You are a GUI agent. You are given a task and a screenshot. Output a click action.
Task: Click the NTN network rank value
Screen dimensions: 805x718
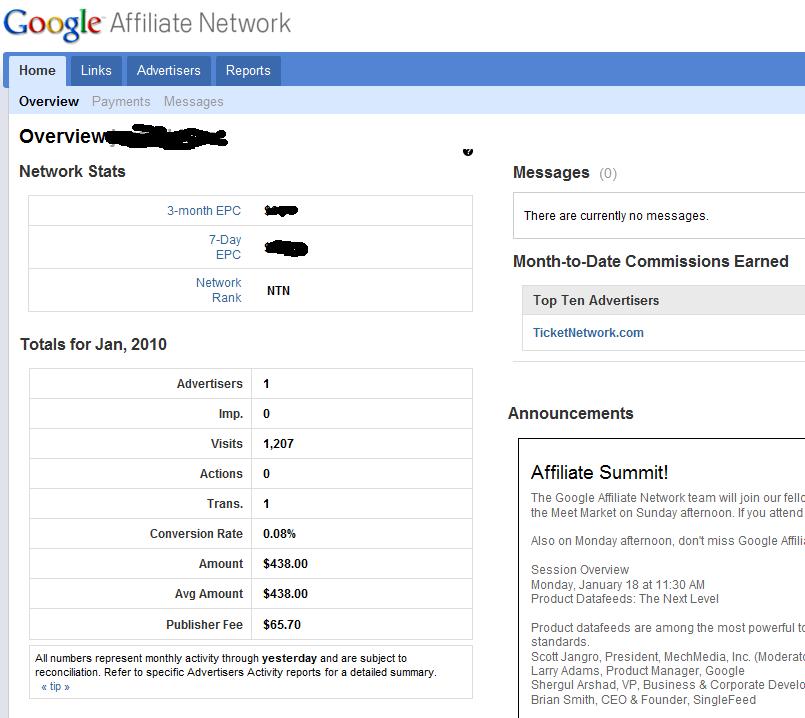coord(278,290)
